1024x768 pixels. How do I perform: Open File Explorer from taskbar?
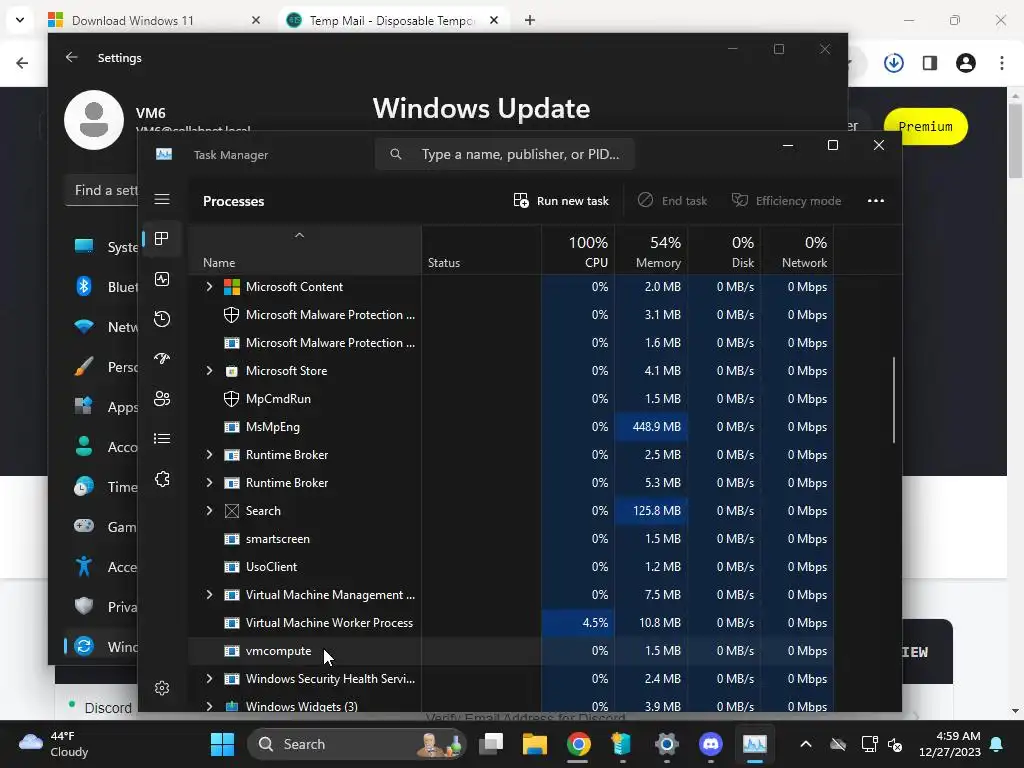point(534,744)
